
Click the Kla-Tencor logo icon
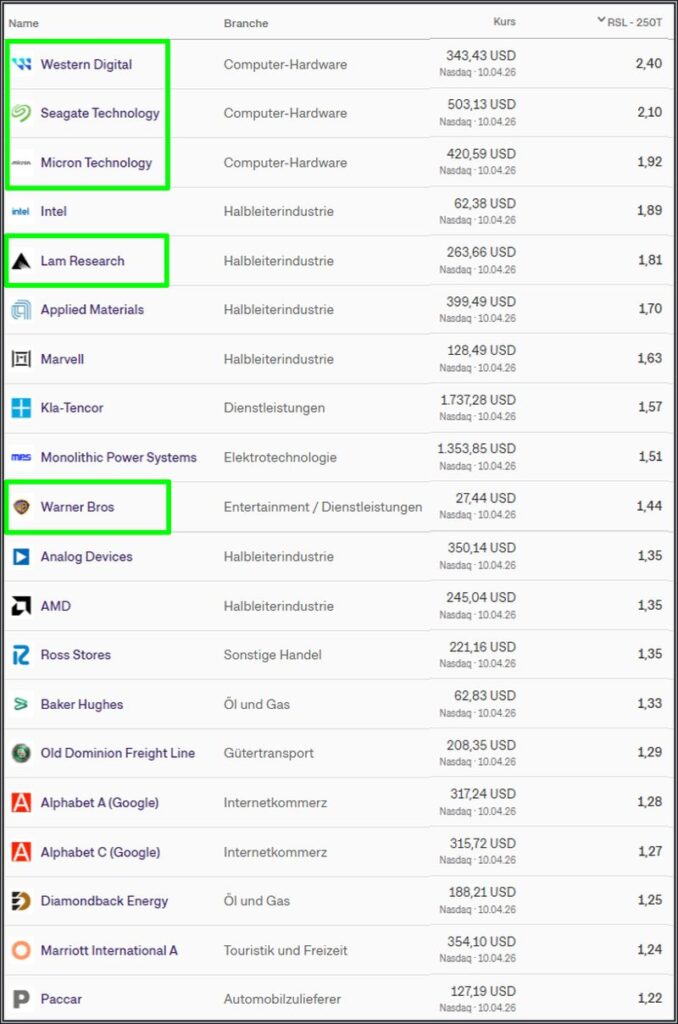pyautogui.click(x=21, y=408)
